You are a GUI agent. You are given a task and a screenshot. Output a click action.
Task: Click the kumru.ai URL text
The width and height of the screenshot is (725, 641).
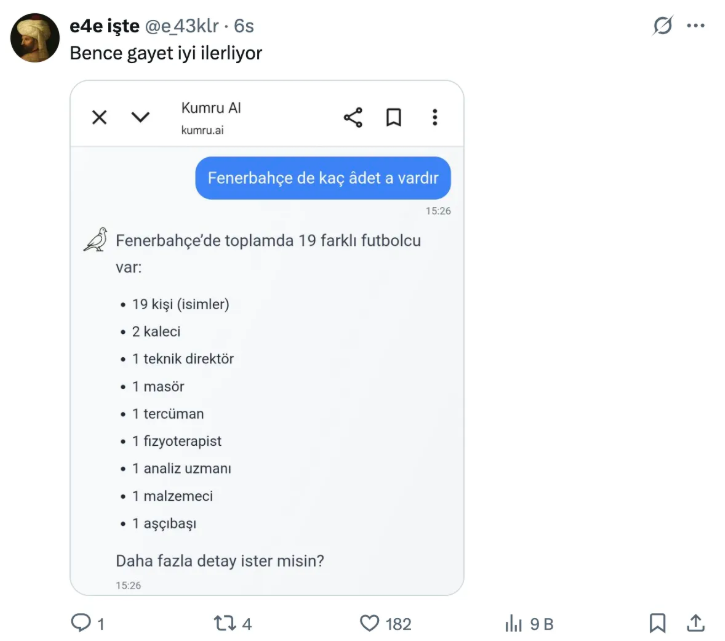pos(202,130)
